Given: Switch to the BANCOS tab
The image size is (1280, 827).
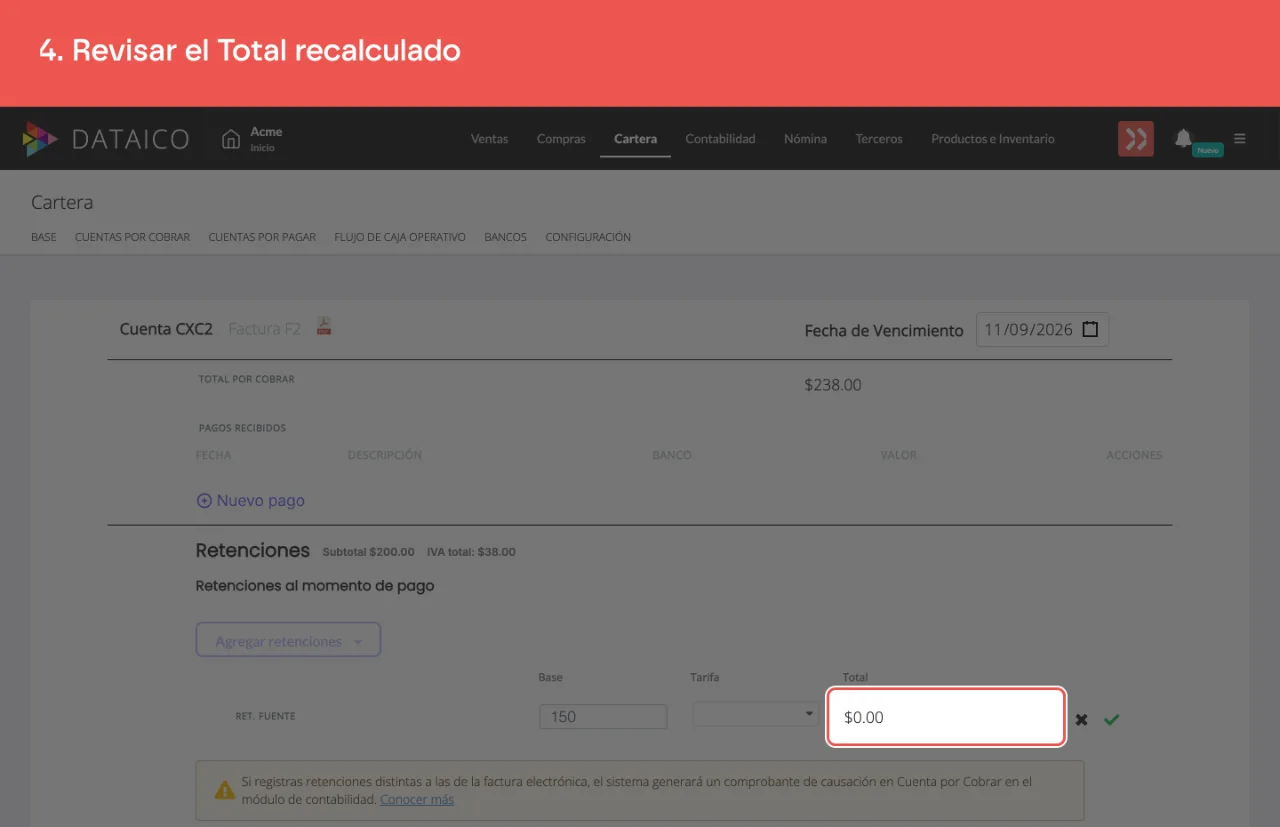Looking at the screenshot, I should coord(505,237).
